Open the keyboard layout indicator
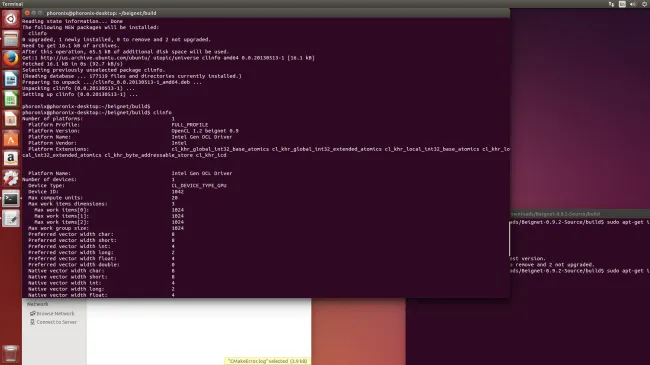The width and height of the screenshot is (650, 365). click(x=622, y=4)
